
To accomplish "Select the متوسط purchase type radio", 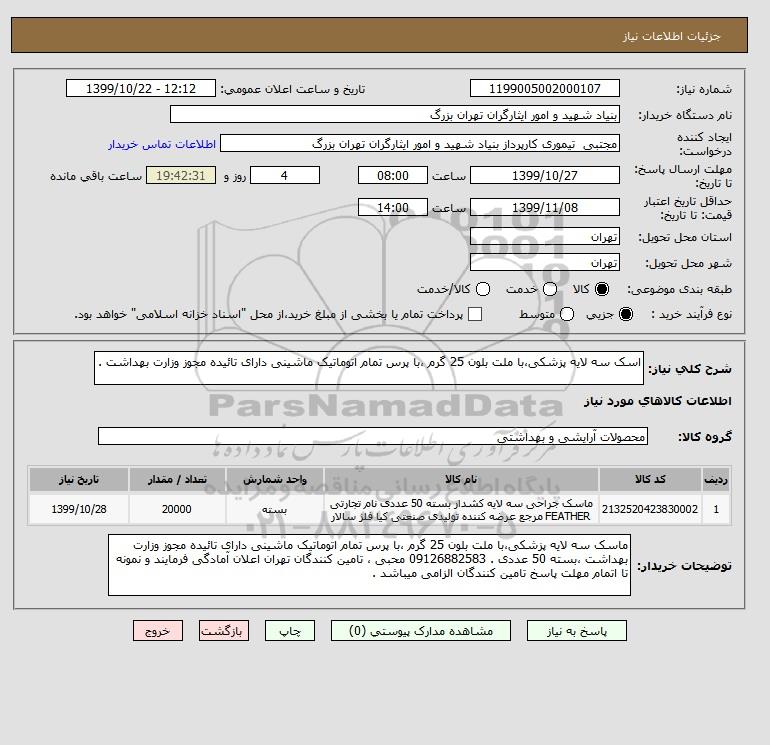I will (x=567, y=314).
